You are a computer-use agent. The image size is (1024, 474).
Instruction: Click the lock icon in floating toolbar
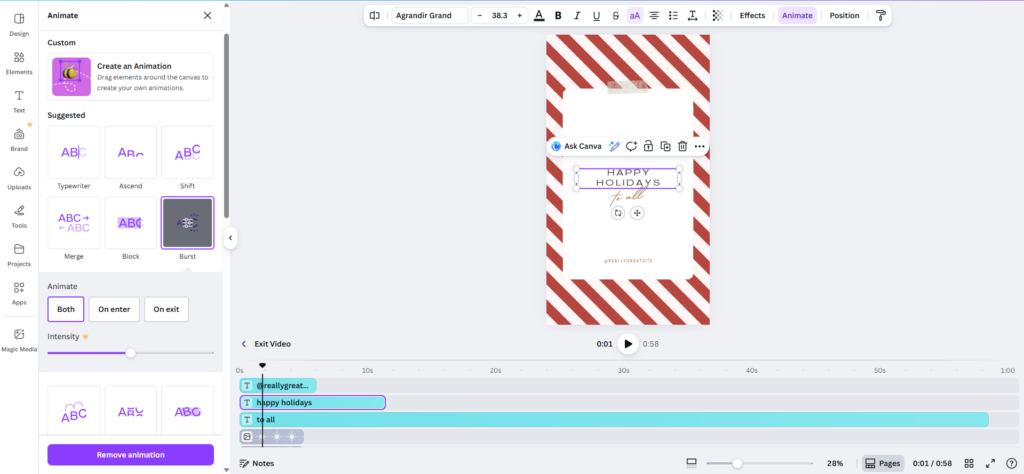(x=648, y=146)
